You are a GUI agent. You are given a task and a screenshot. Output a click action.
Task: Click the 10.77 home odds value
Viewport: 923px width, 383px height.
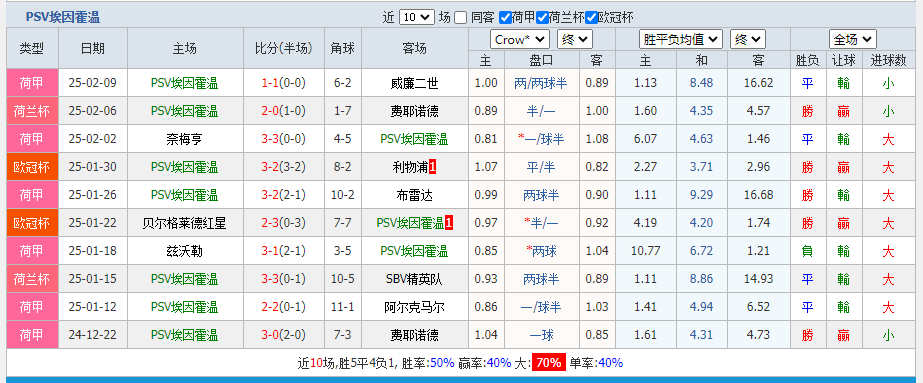pyautogui.click(x=645, y=251)
